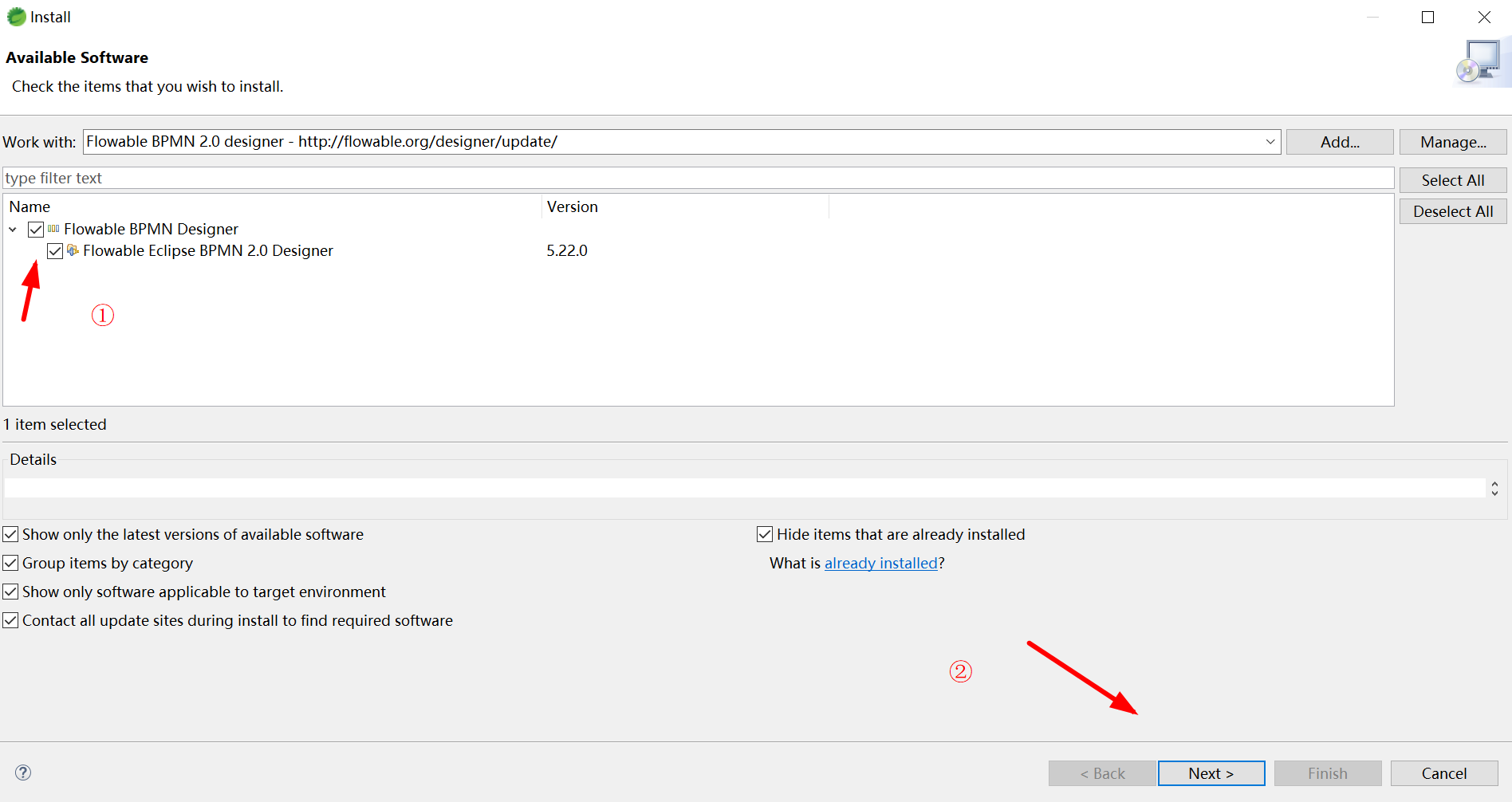Click the Flowable Eclipse BPMN 2.0 Designer feature icon
This screenshot has width=1512, height=802.
point(73,250)
